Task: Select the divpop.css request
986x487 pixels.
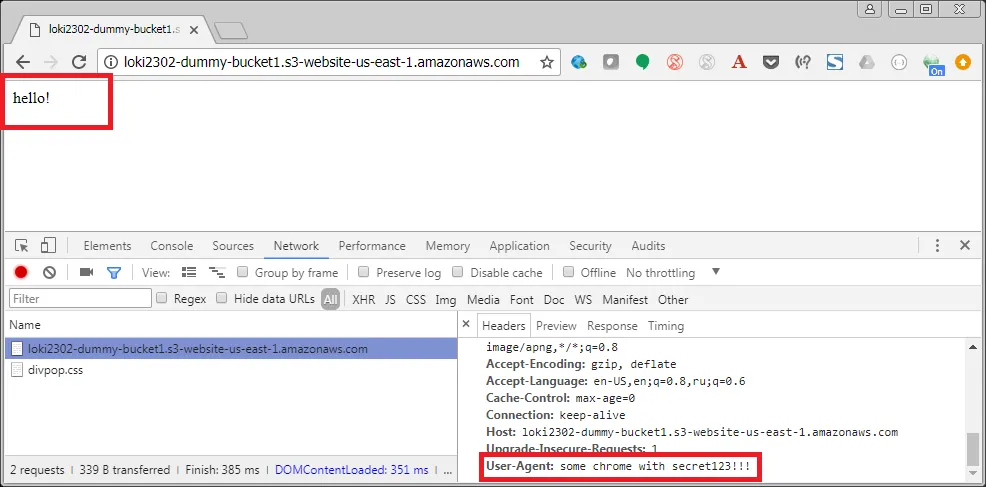Action: 55,369
